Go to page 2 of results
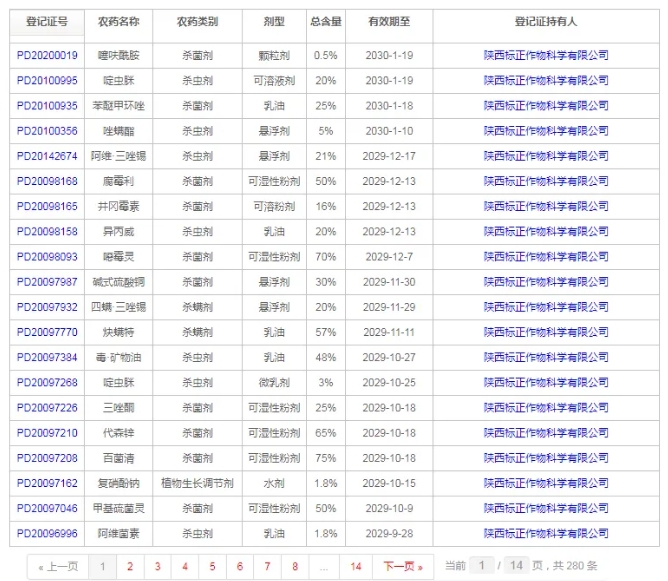 [x=130, y=567]
